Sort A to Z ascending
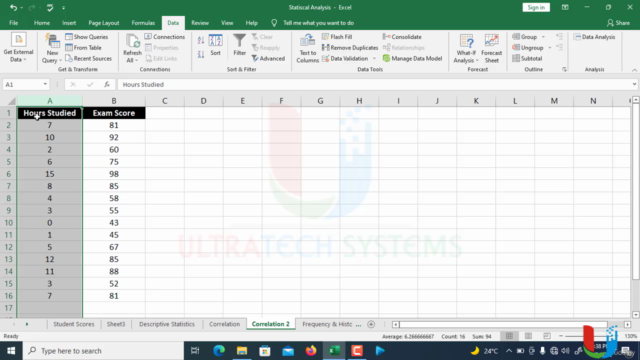Viewport: 640px width, 360px height. click(201, 40)
